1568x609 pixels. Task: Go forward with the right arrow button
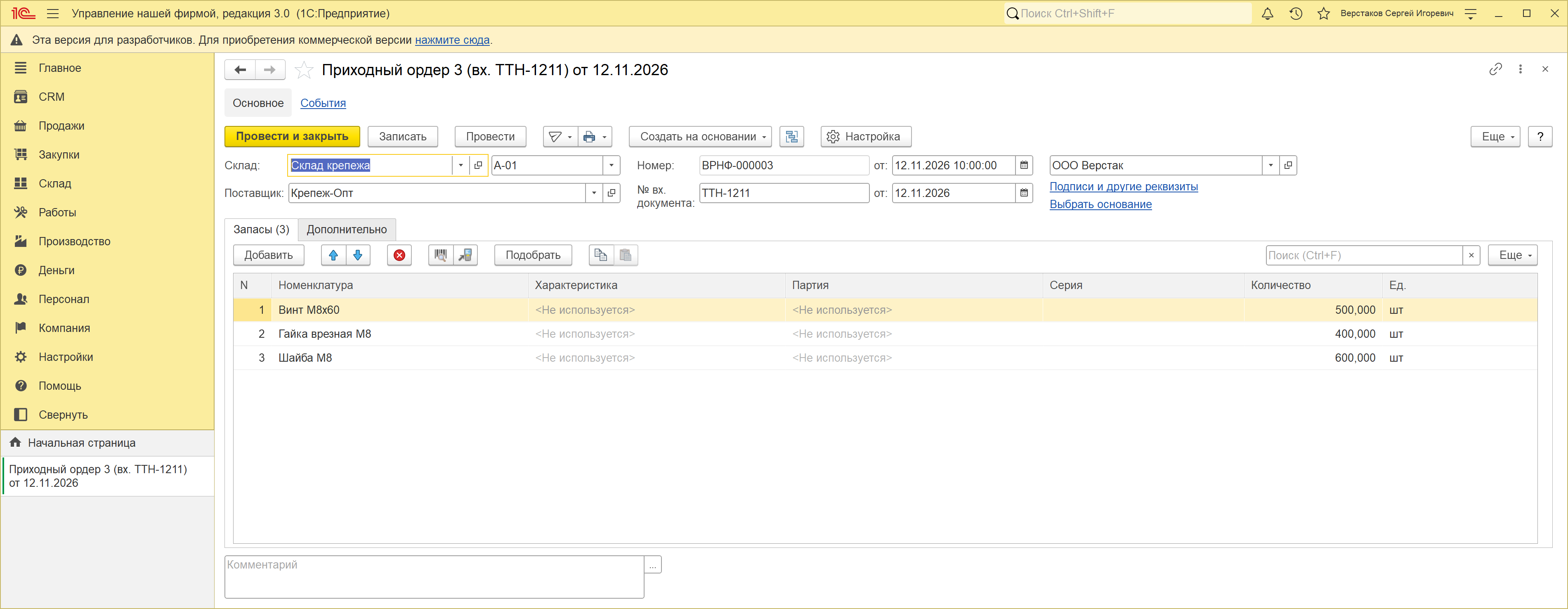tap(269, 70)
